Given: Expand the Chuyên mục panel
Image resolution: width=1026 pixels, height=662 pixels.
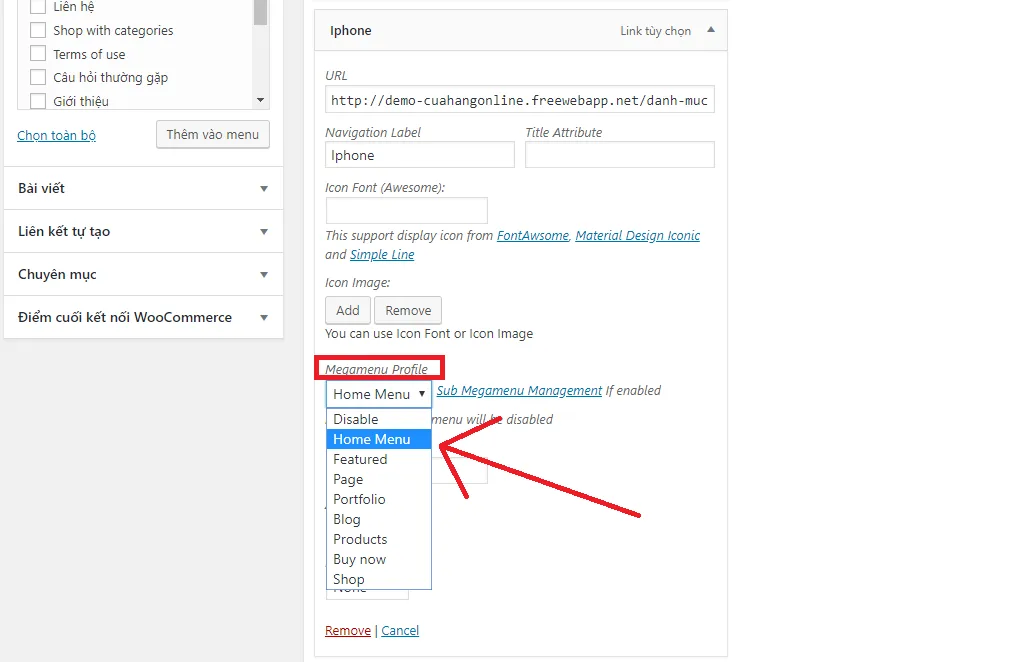Looking at the screenshot, I should (143, 275).
